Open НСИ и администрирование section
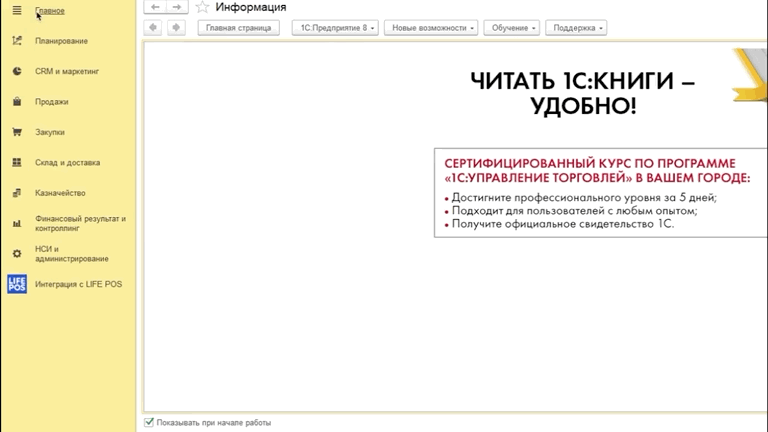 pyautogui.click(x=72, y=254)
